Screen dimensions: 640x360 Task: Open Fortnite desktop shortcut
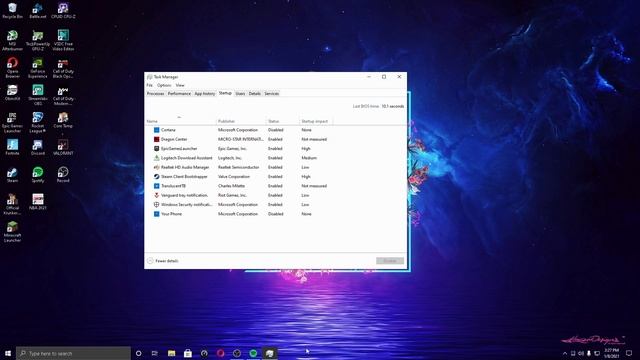click(12, 147)
